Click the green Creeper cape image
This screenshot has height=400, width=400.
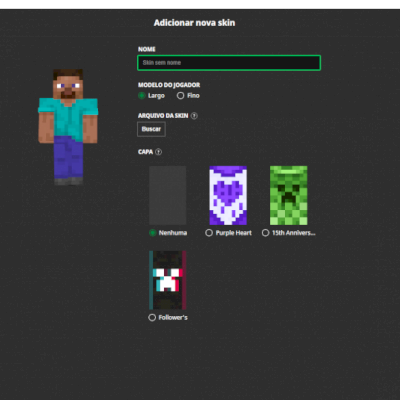pyautogui.click(x=289, y=195)
